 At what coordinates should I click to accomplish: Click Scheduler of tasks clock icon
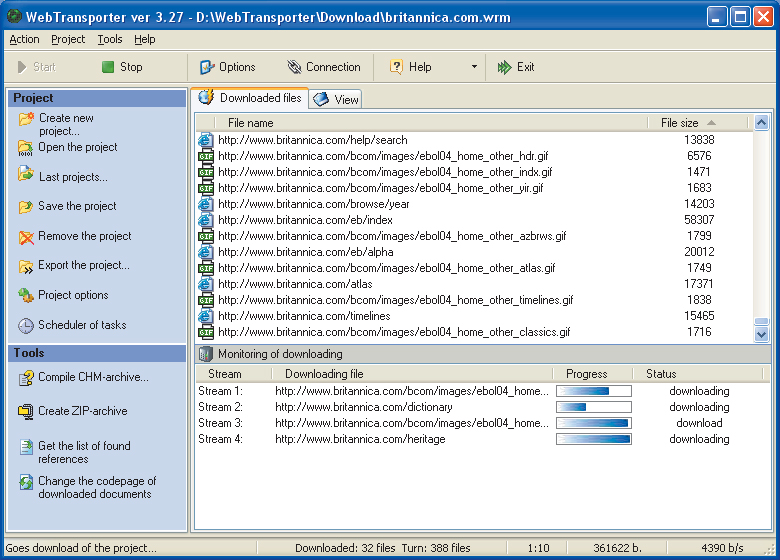pos(26,326)
